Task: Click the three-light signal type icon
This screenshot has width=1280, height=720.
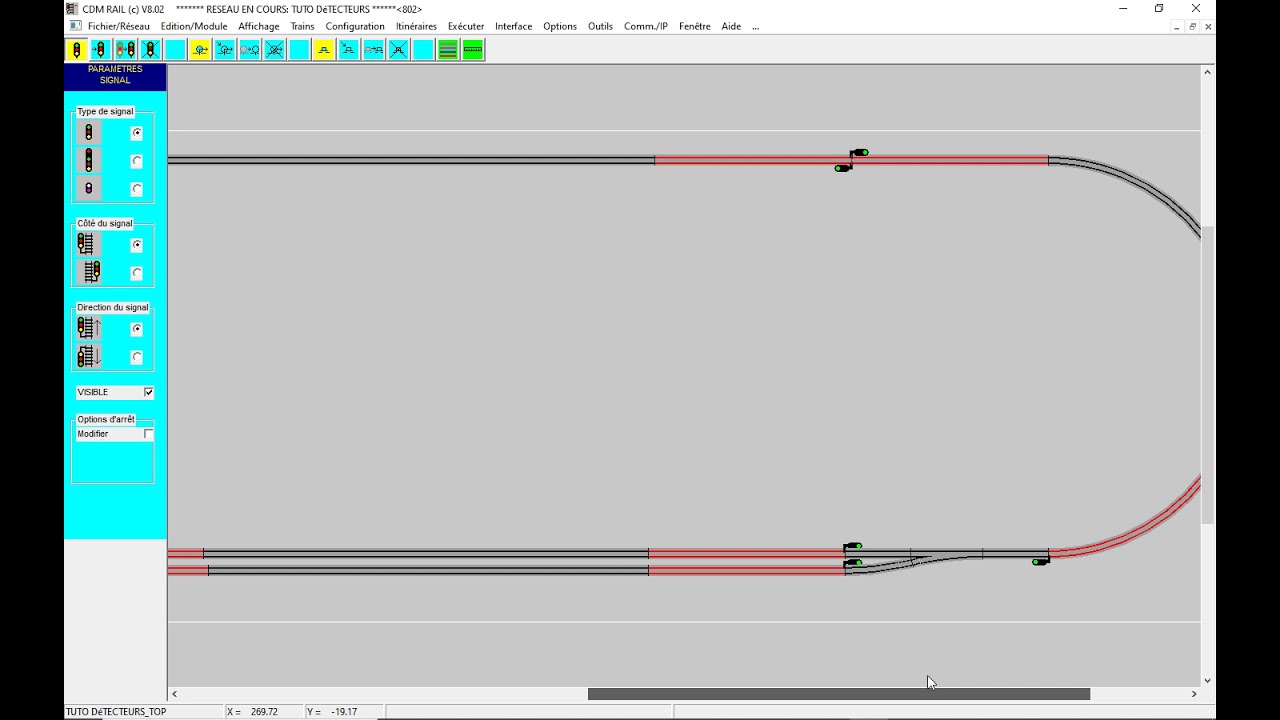Action: [x=89, y=132]
